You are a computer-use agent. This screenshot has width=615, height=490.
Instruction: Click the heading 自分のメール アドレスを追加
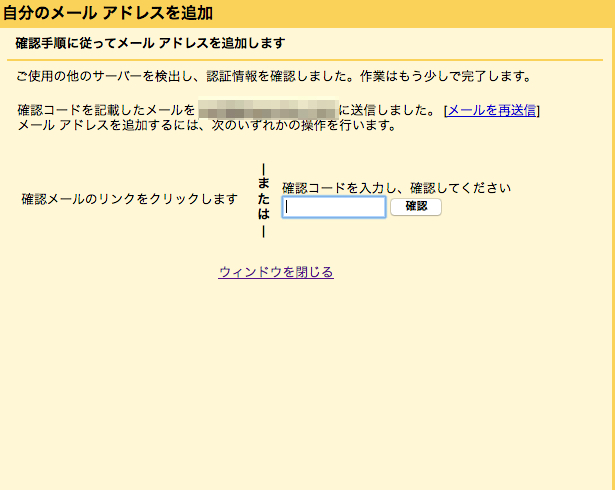tap(107, 13)
